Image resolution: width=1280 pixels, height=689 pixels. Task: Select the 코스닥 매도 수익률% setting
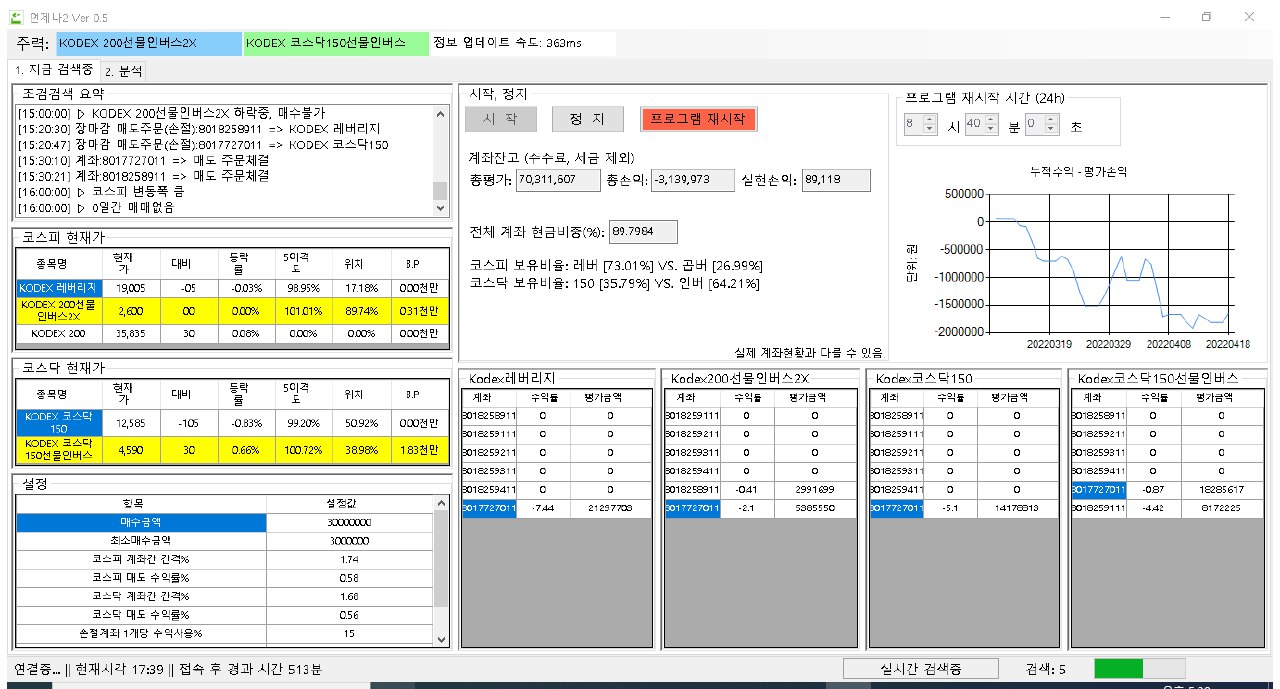coord(141,614)
